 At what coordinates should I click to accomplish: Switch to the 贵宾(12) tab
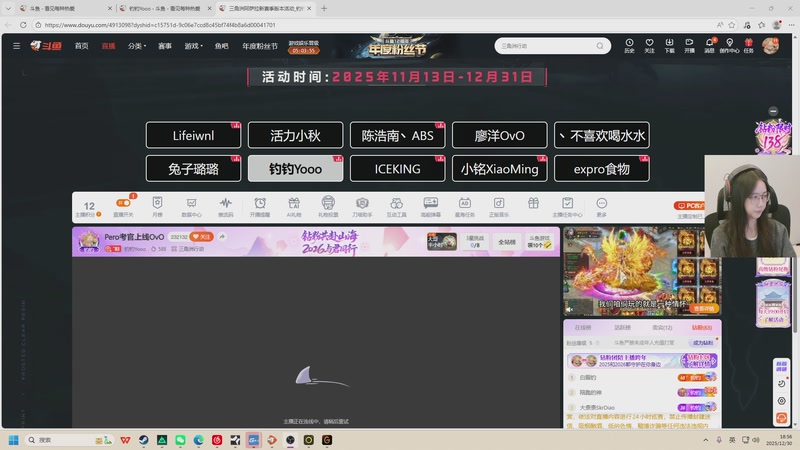(662, 328)
